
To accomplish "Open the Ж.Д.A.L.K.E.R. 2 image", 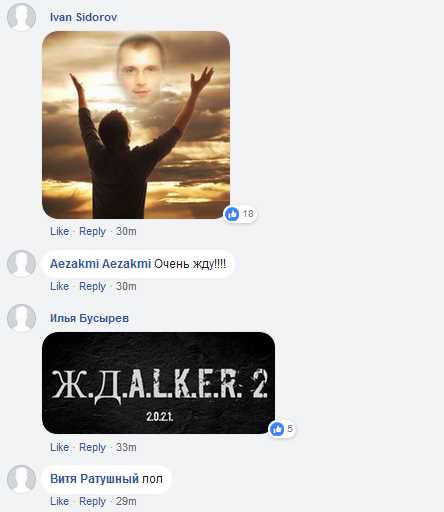I will 159,383.
